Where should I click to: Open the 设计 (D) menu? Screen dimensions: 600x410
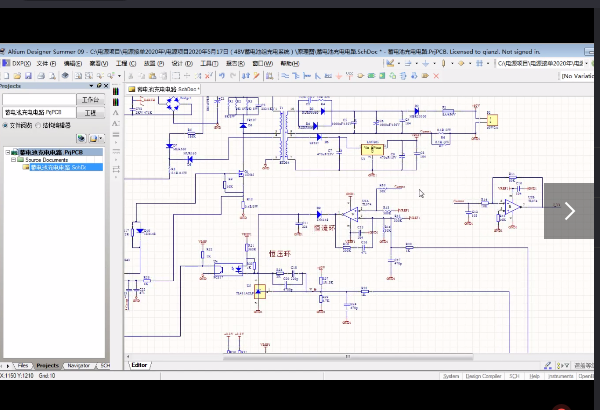pos(182,63)
